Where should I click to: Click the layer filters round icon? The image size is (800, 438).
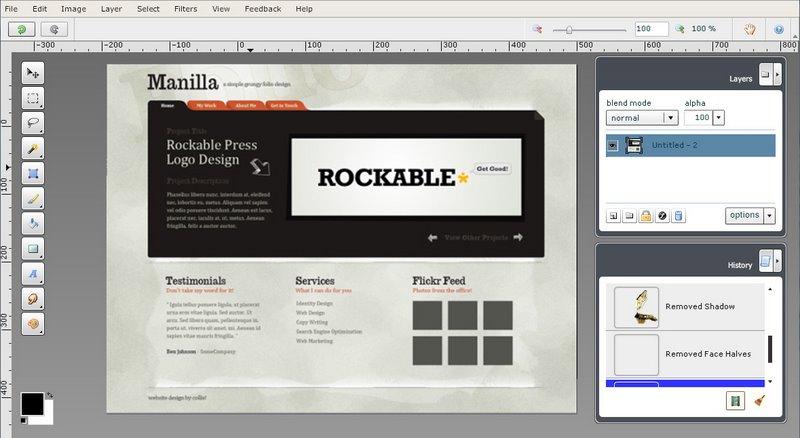click(x=662, y=216)
